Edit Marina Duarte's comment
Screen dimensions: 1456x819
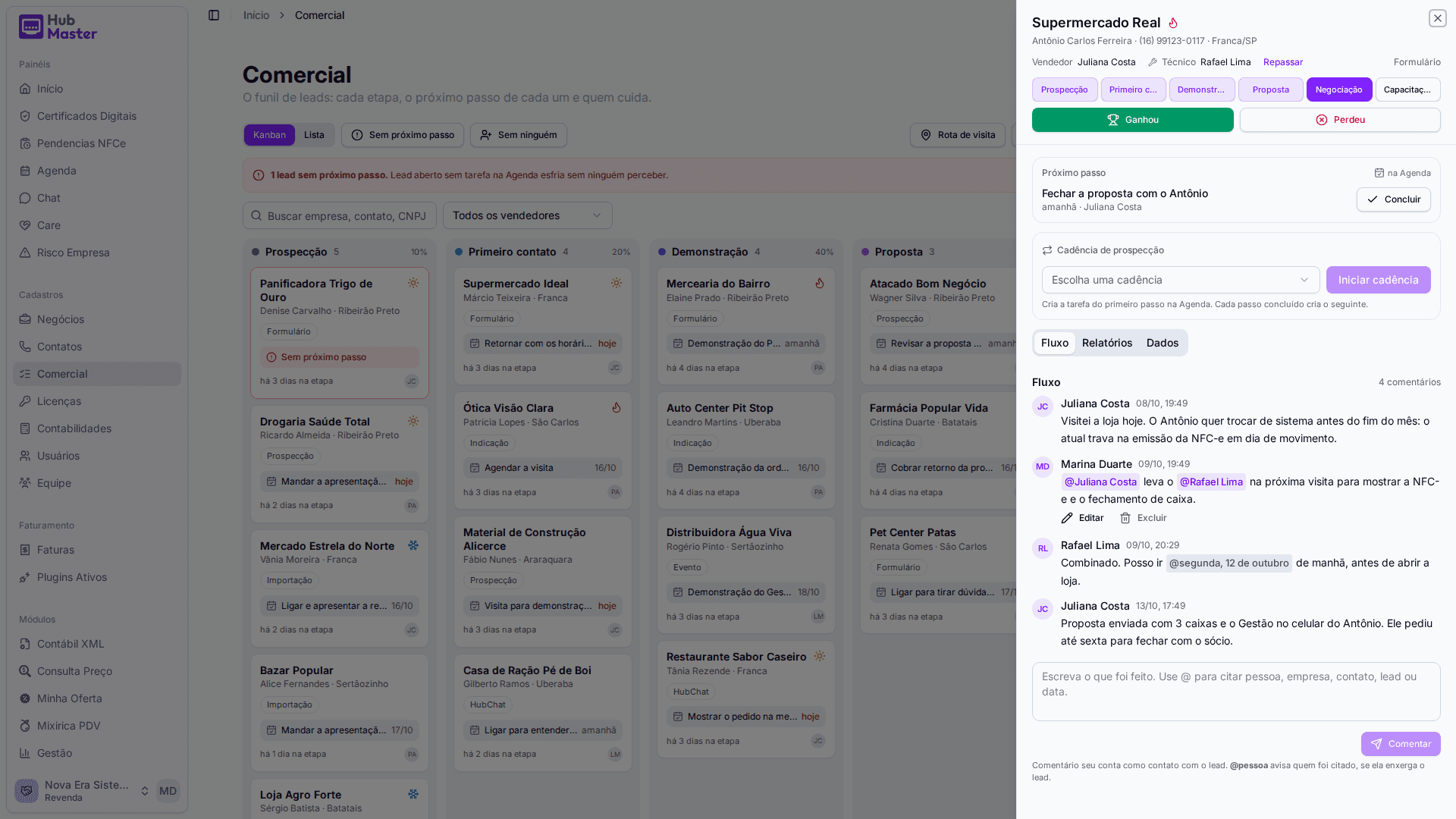[x=1082, y=518]
